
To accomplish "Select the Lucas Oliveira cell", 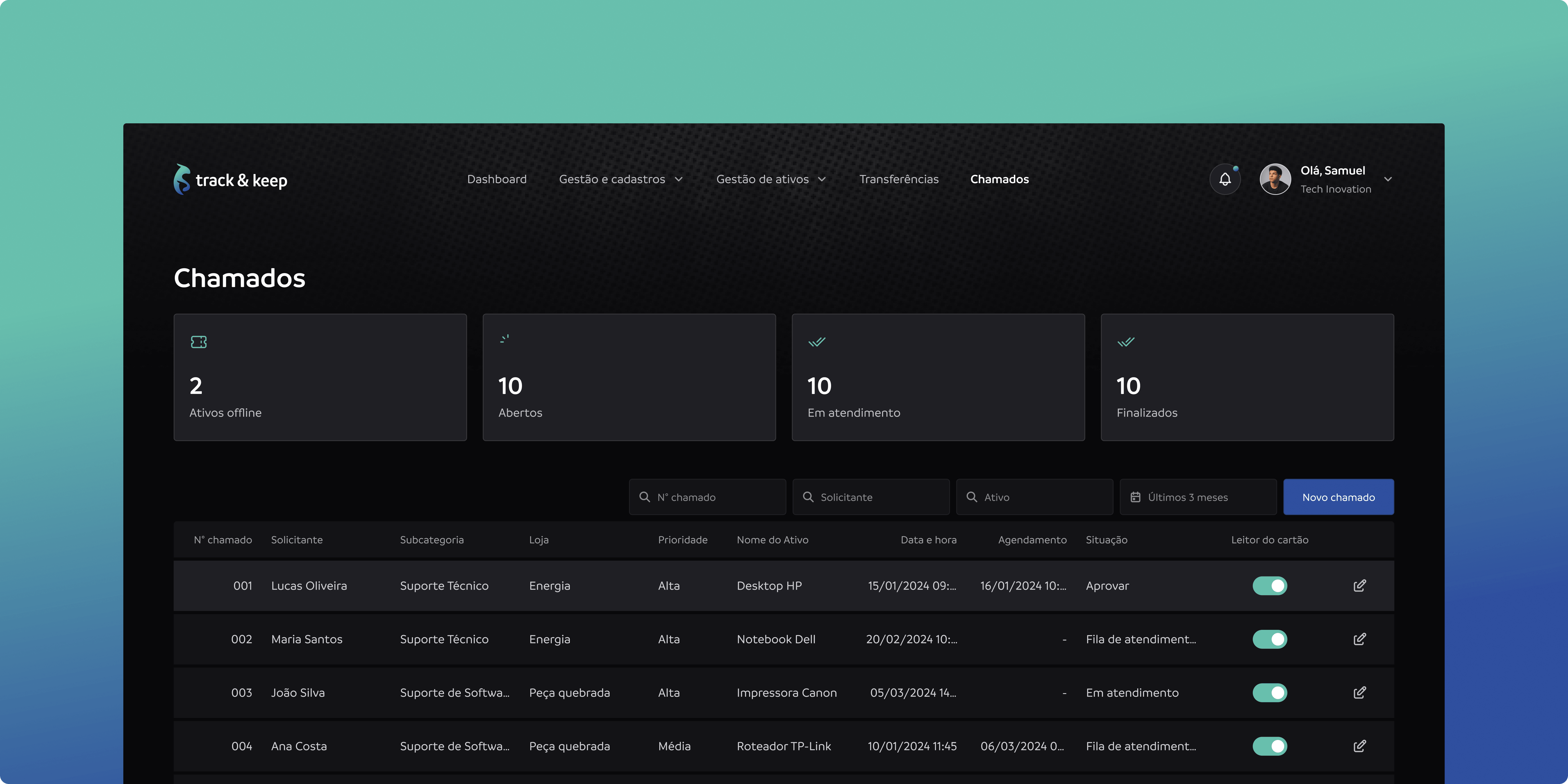I will 309,586.
